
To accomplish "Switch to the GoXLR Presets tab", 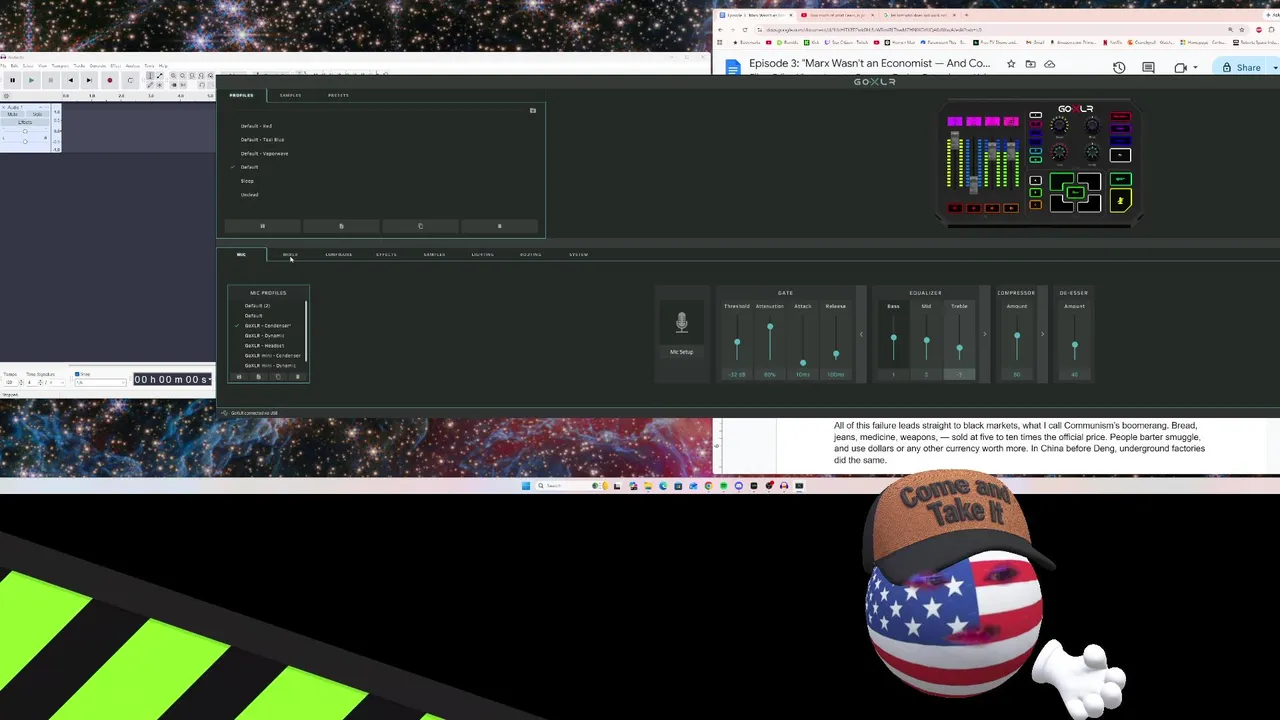I will pos(338,95).
